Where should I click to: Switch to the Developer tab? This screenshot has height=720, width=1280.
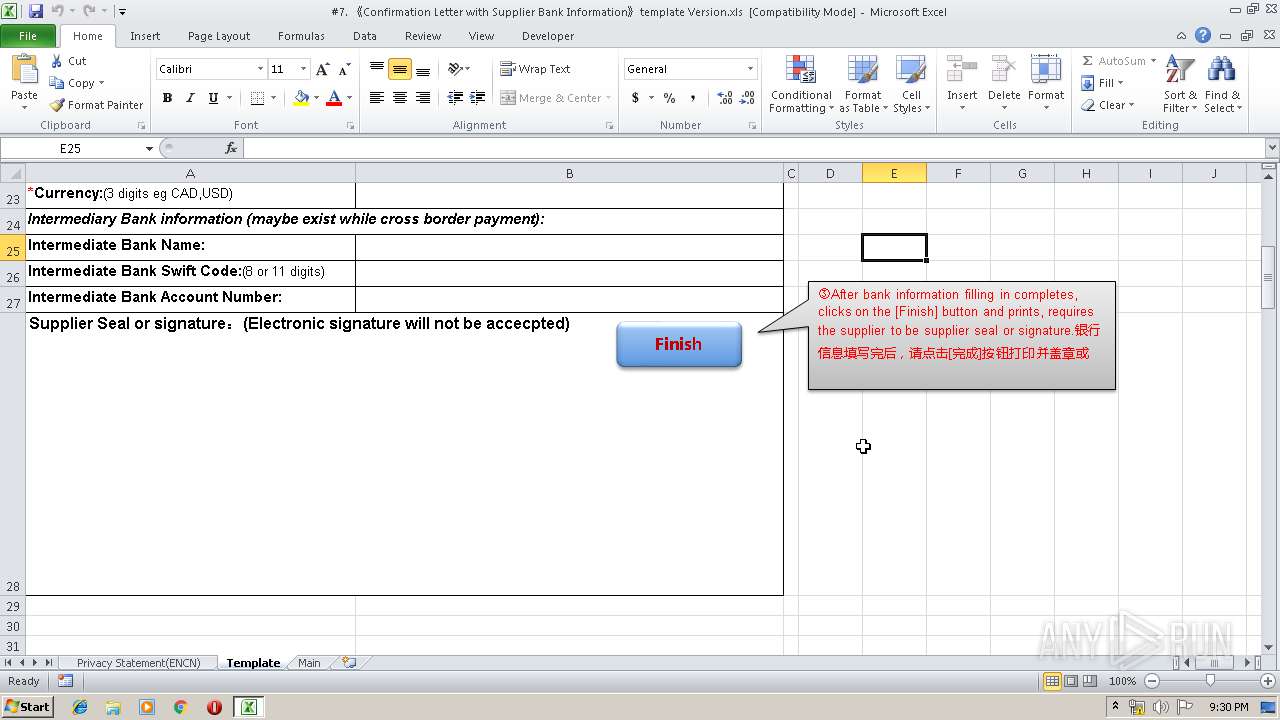tap(548, 36)
